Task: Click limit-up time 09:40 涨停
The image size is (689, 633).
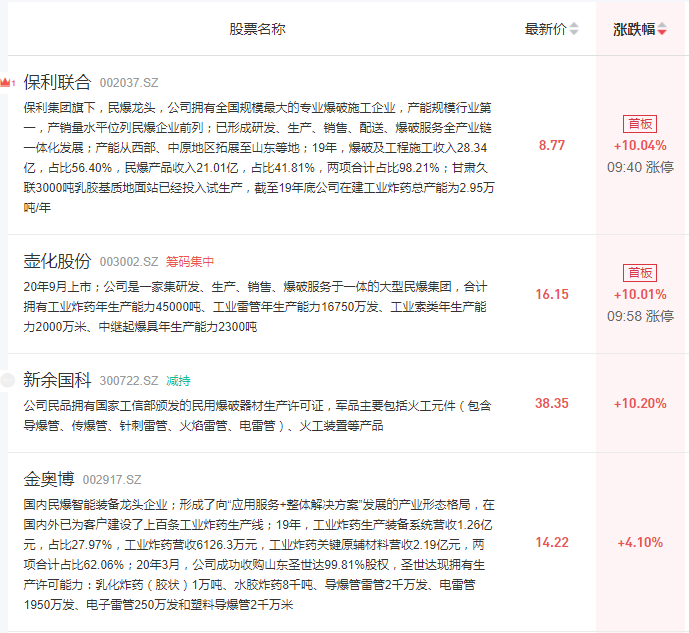Action: click(640, 167)
